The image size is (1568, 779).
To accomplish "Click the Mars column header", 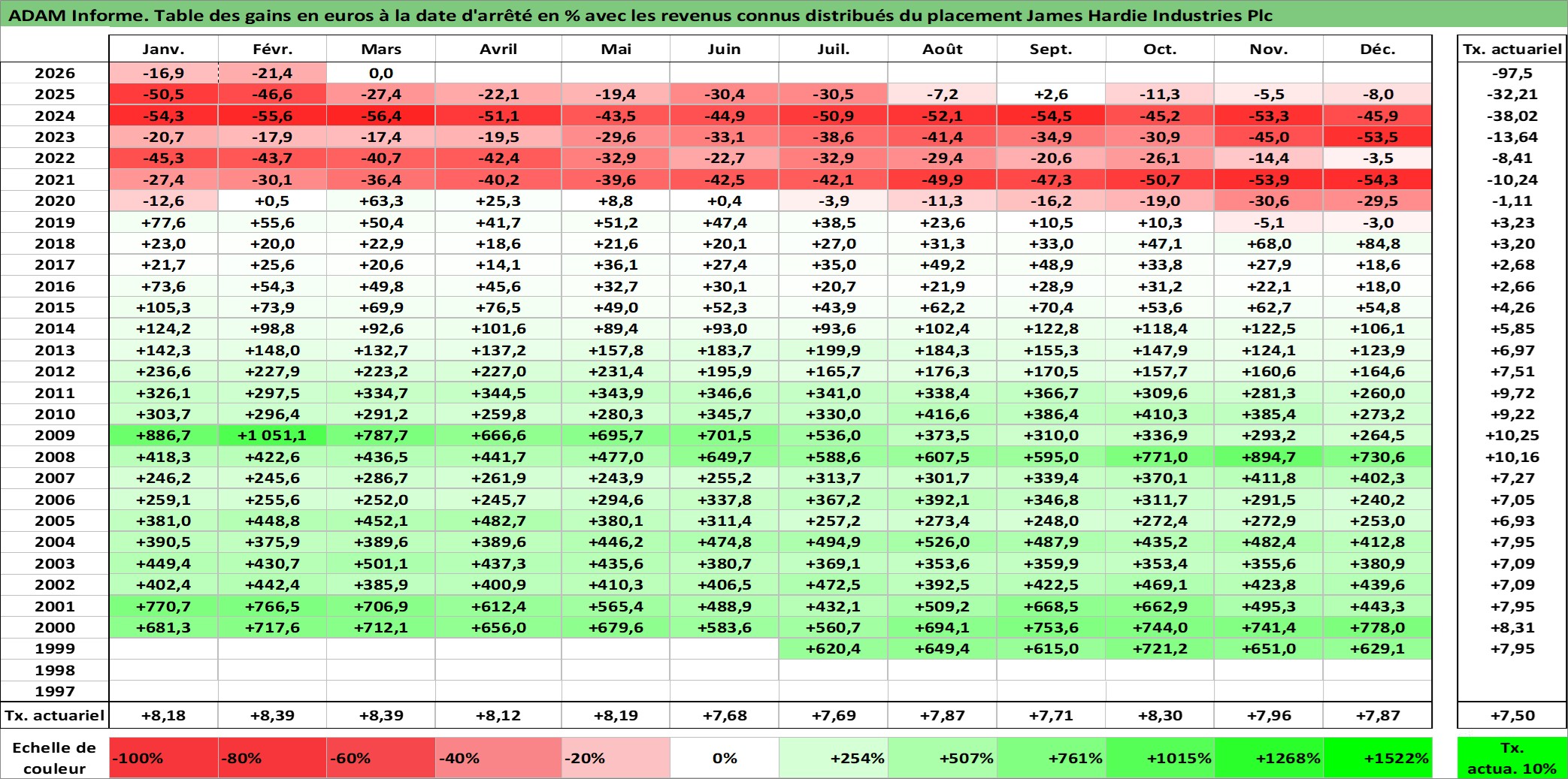I will pyautogui.click(x=381, y=49).
